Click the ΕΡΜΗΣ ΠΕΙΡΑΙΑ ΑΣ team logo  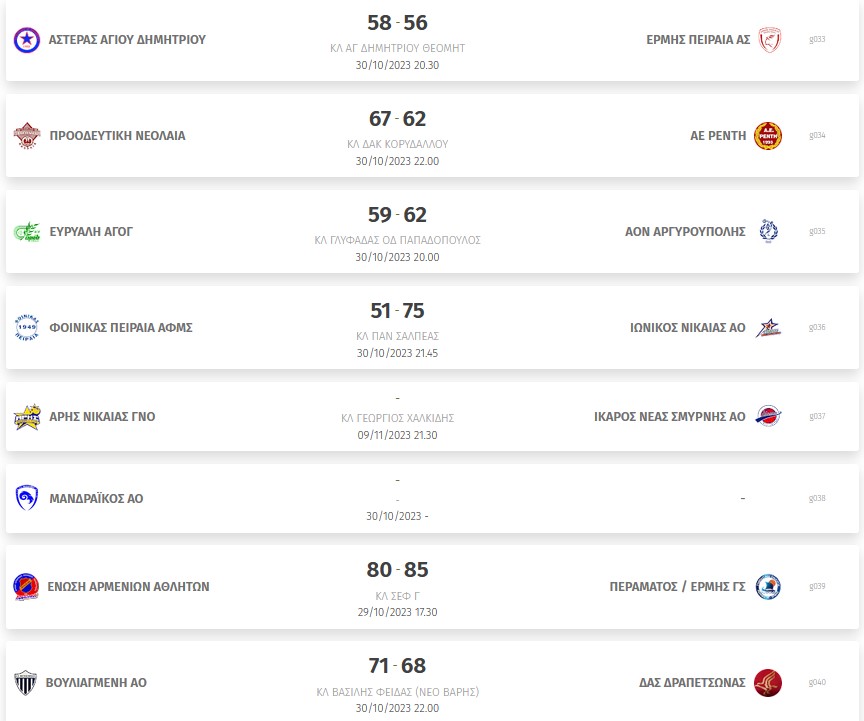tap(769, 40)
